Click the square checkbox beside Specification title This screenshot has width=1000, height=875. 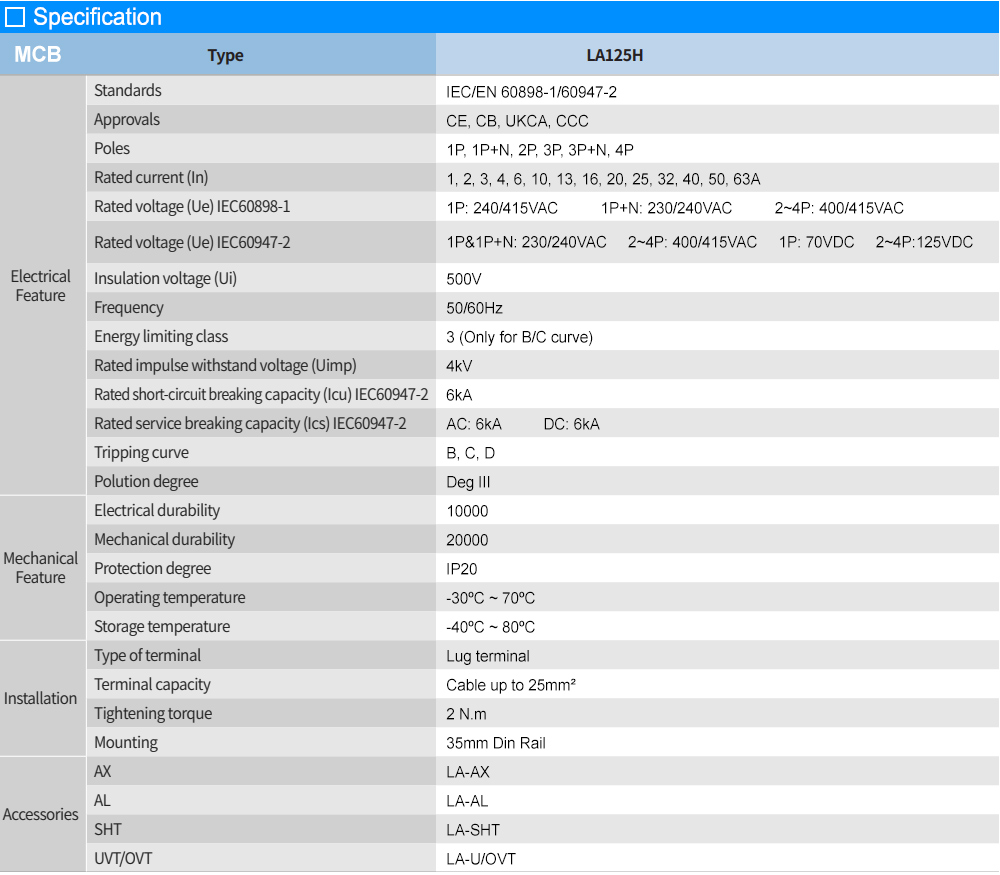tap(15, 18)
